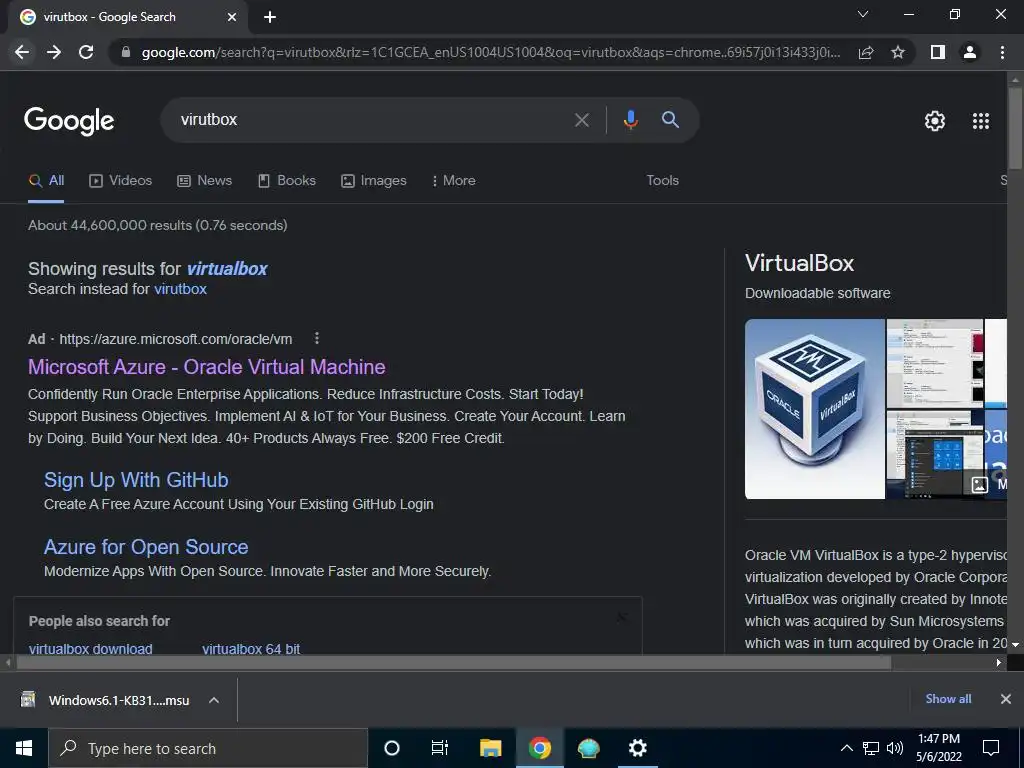Open the tab search chevron in title bar

click(863, 14)
